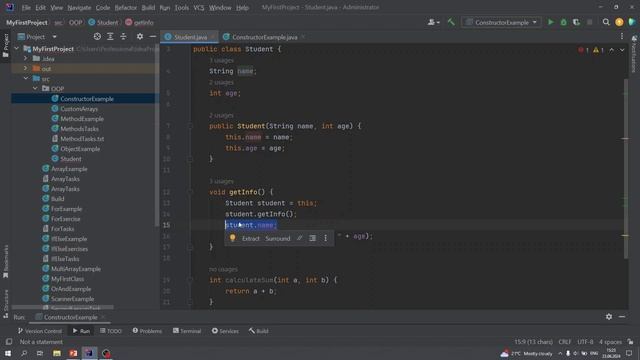Open the IDE updates icon
This screenshot has width=640, height=360.
619,22
